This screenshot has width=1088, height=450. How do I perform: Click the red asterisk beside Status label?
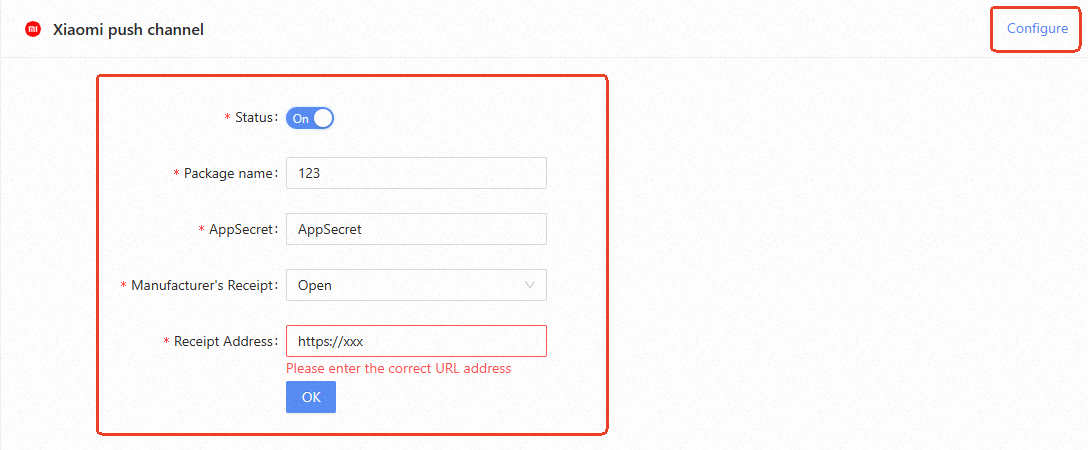click(x=227, y=117)
